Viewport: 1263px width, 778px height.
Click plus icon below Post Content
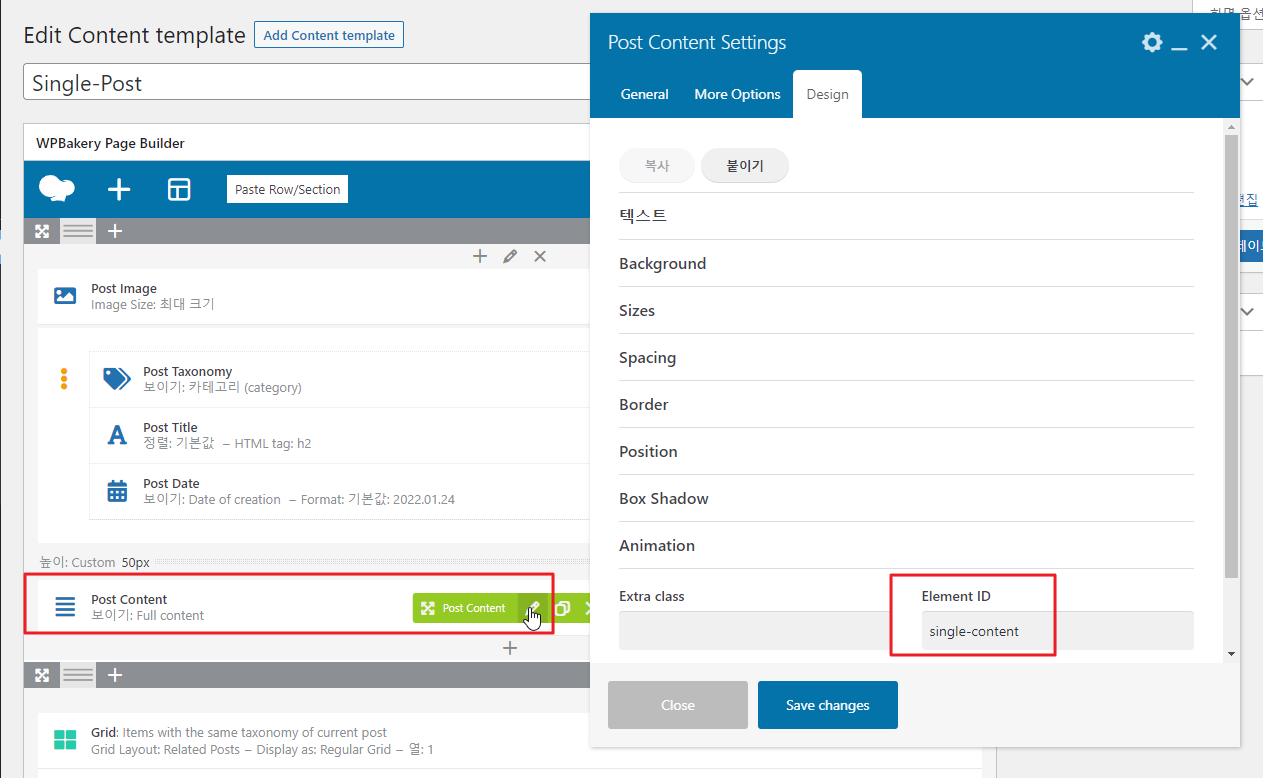510,648
